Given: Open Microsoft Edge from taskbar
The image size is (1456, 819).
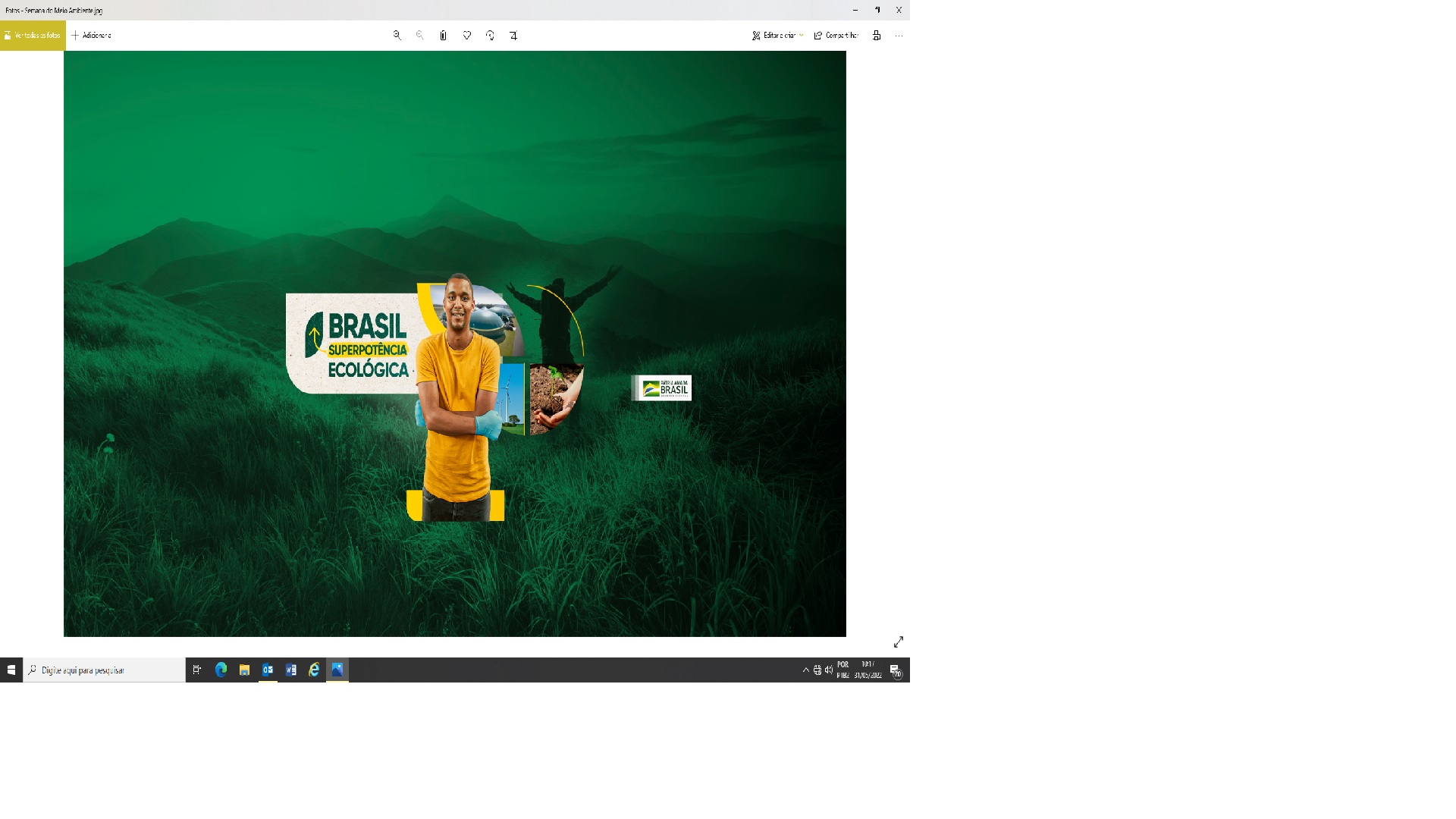Looking at the screenshot, I should (221, 670).
